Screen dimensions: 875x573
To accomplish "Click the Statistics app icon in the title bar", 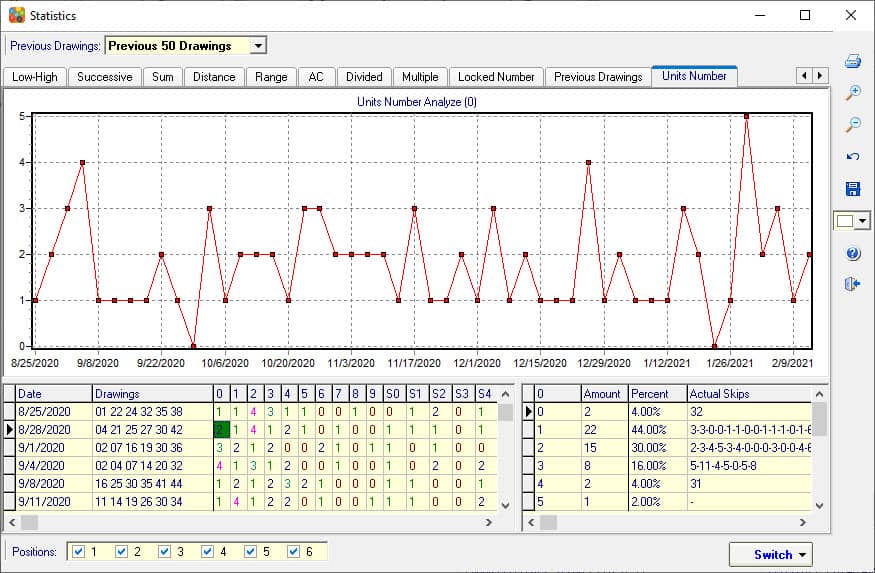I will tap(17, 15).
